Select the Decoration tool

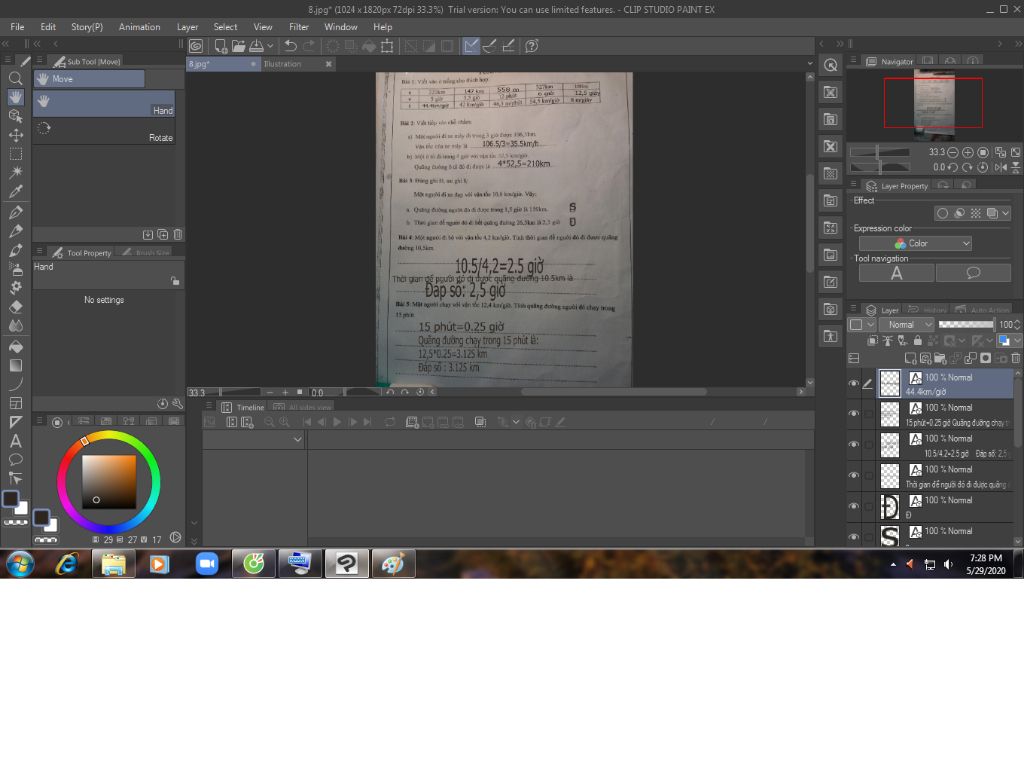[16, 287]
